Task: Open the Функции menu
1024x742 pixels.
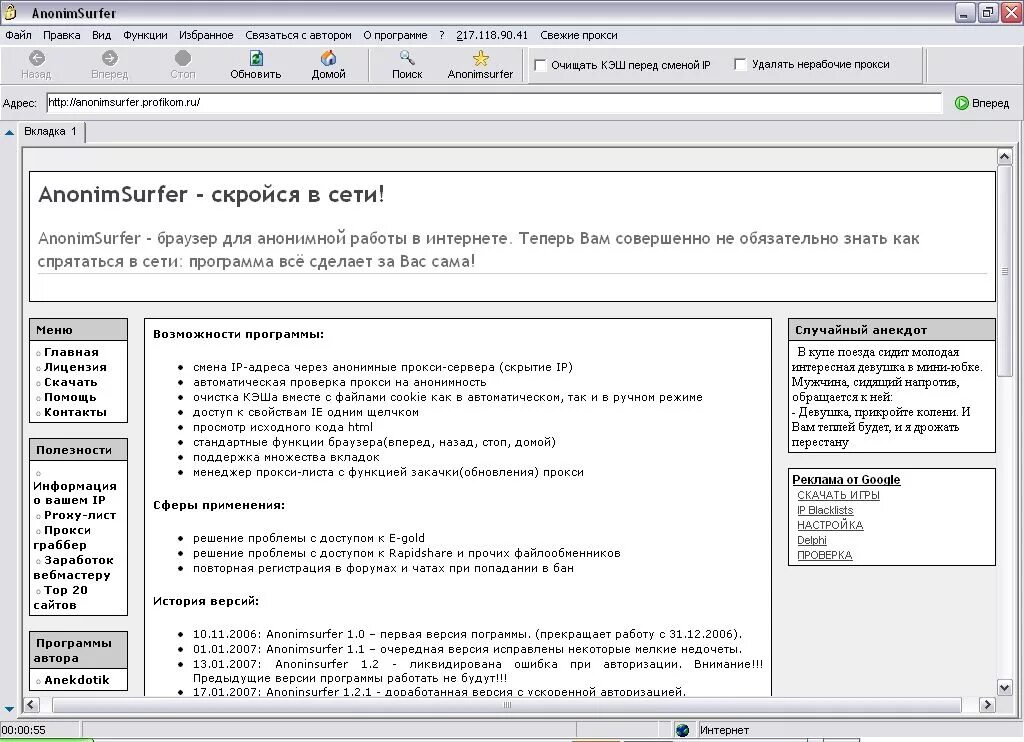Action: [x=145, y=35]
